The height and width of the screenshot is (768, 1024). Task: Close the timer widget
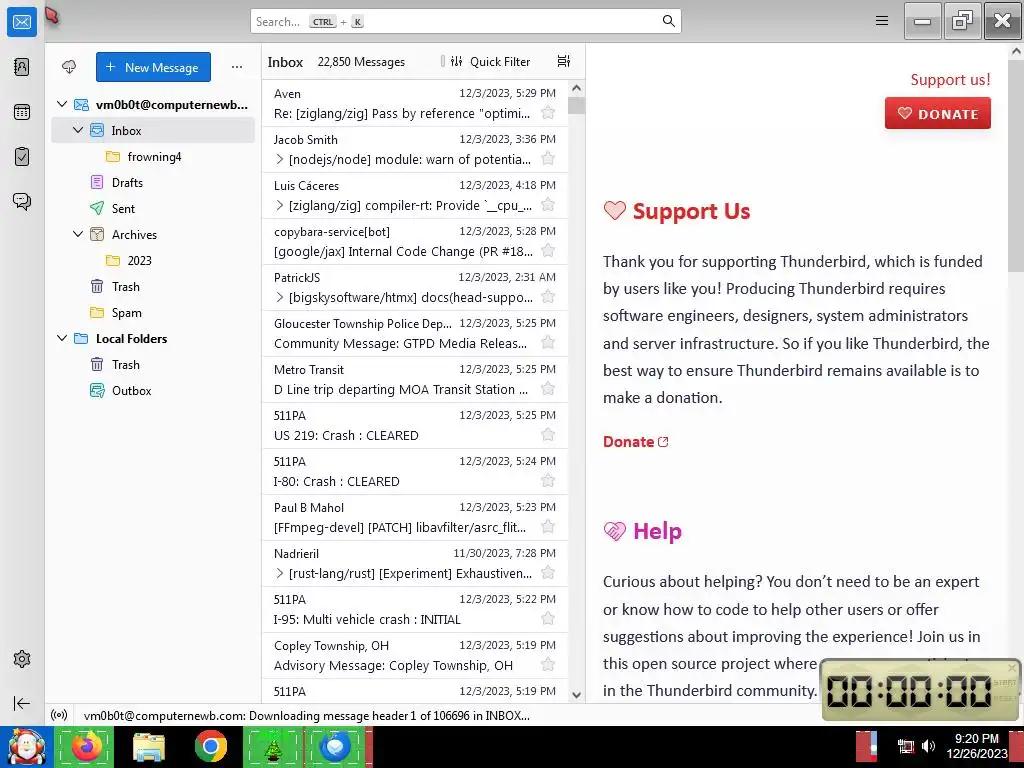1012,667
